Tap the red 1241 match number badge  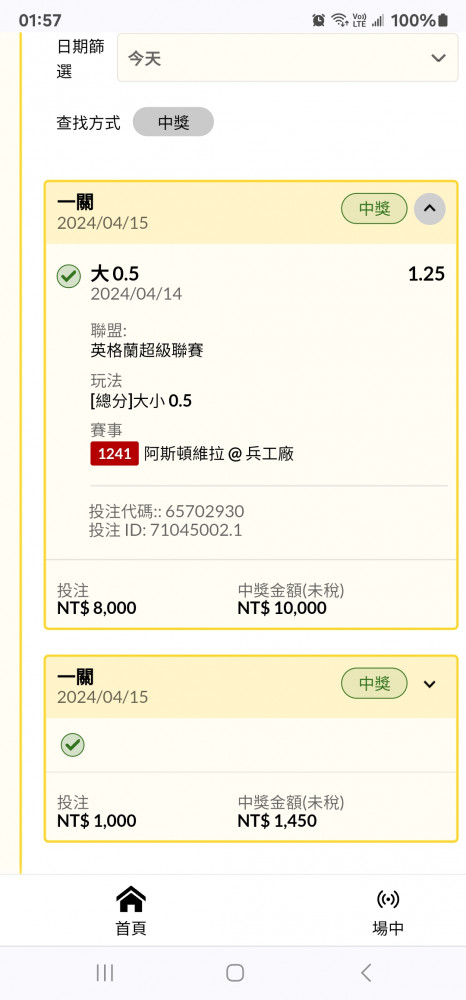click(x=115, y=453)
